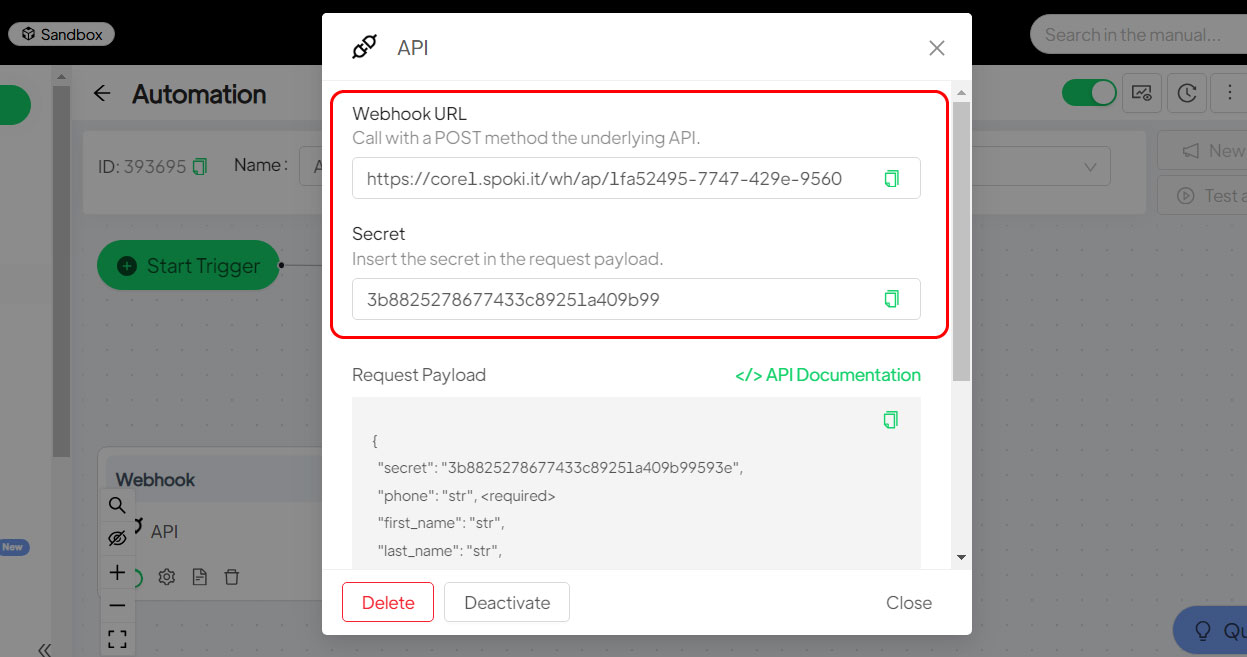Open the history clock icon in the header
This screenshot has width=1247, height=657.
(x=1186, y=93)
